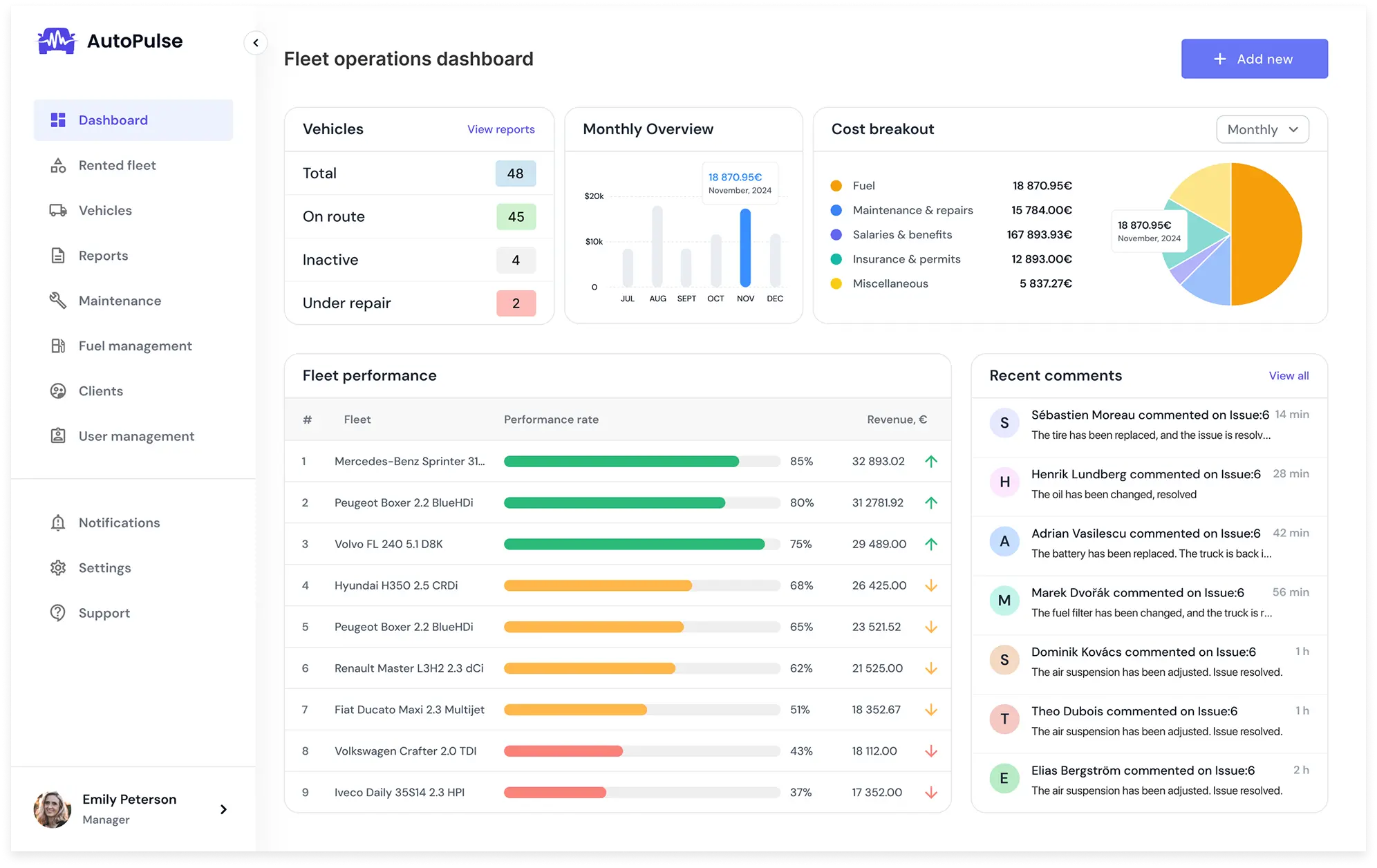
Task: Click View all in Recent comments
Action: tap(1289, 376)
